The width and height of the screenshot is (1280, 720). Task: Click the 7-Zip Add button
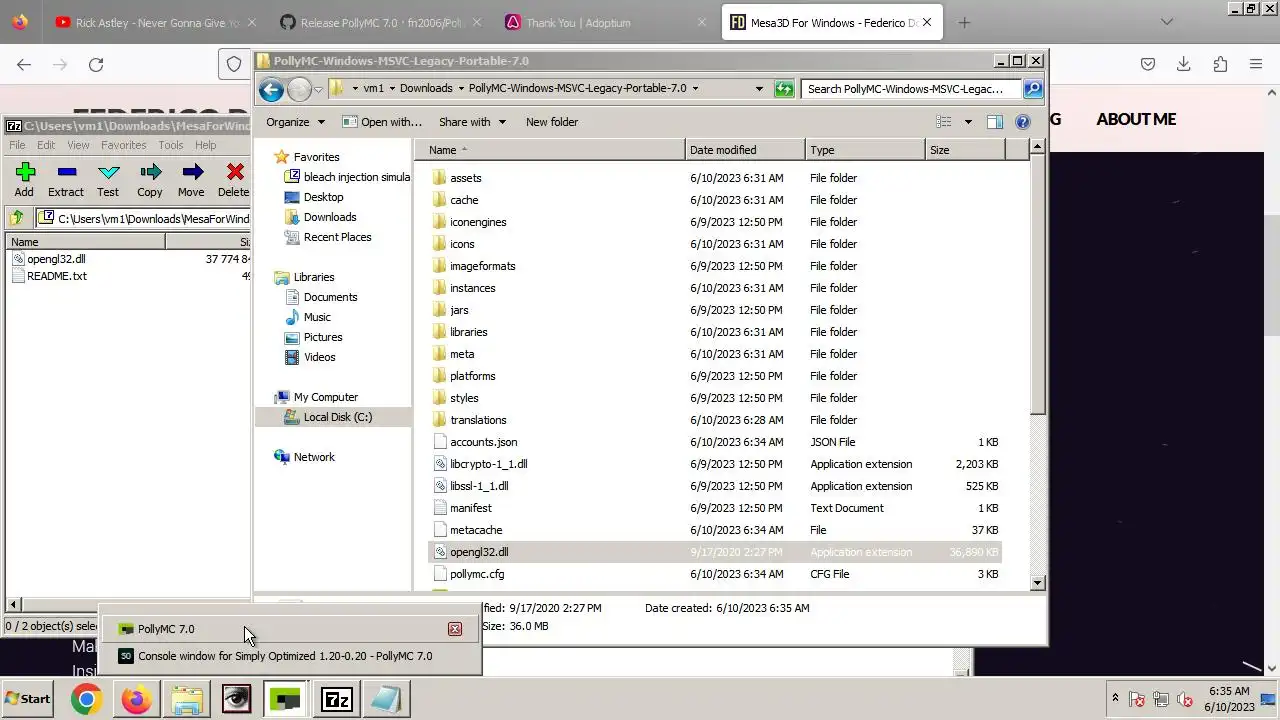pos(24,180)
